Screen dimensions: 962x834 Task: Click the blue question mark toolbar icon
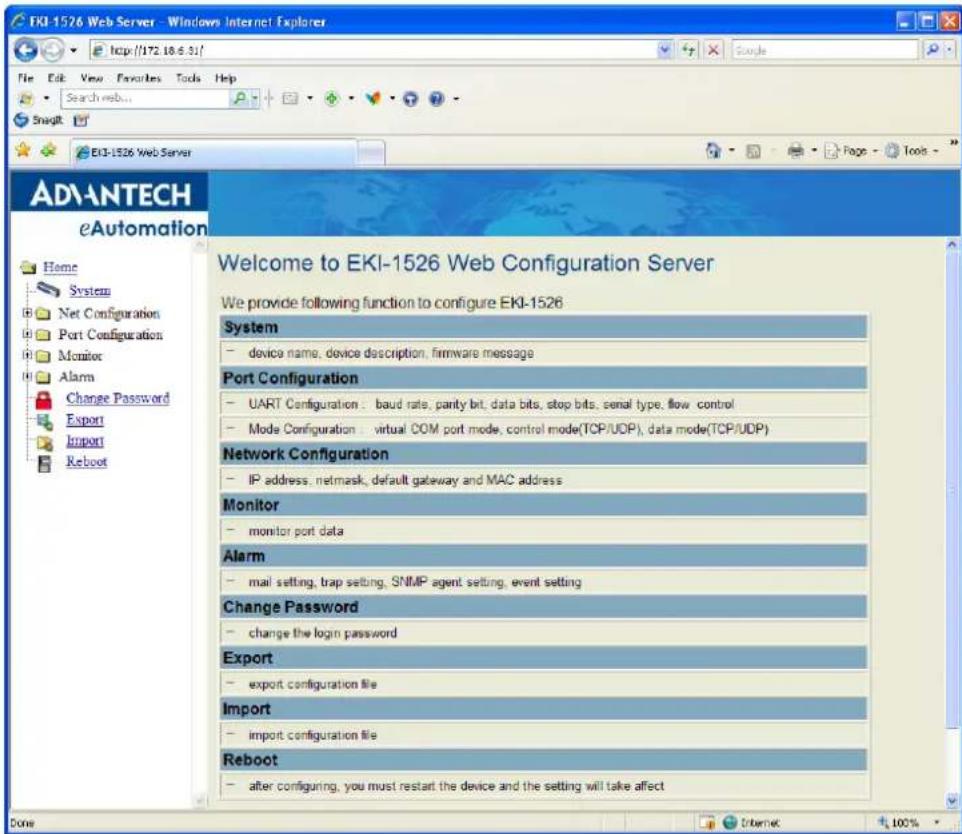(x=436, y=99)
